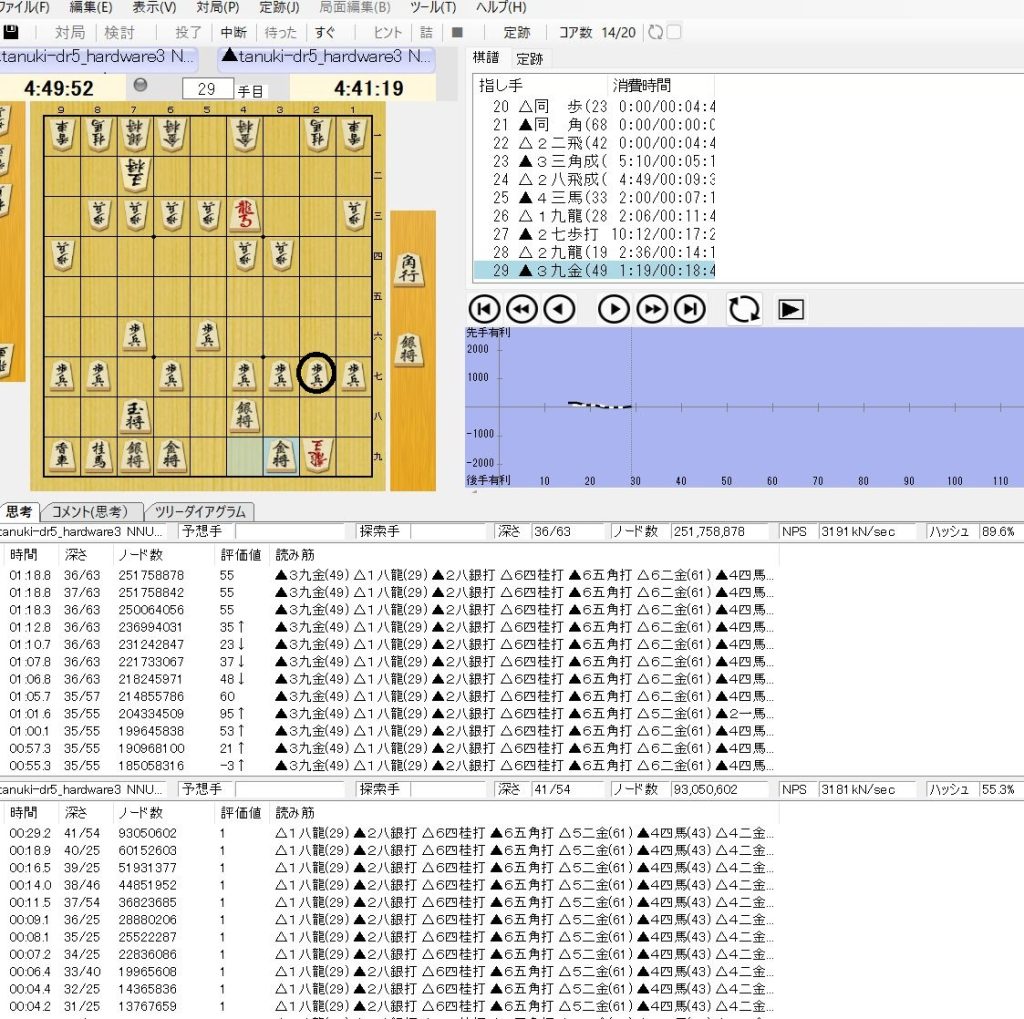Rewind several moves with the double-left arrow

[x=522, y=310]
